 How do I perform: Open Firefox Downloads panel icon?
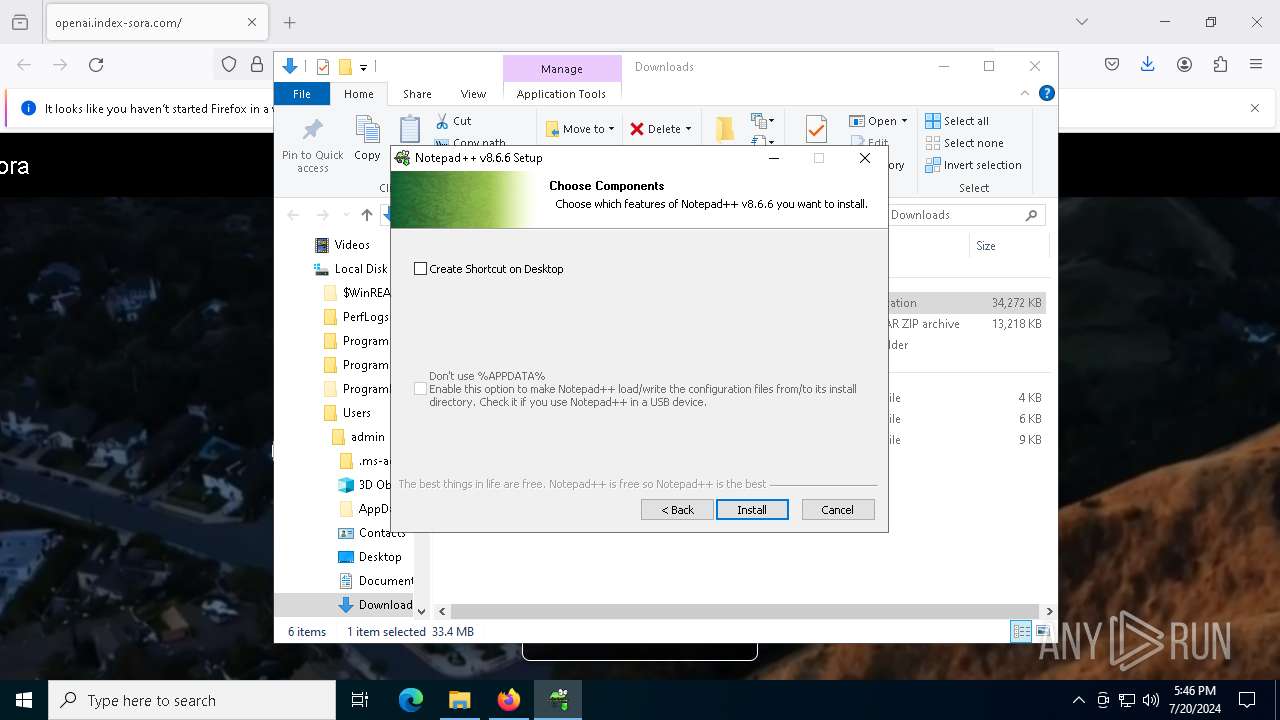tap(1148, 65)
